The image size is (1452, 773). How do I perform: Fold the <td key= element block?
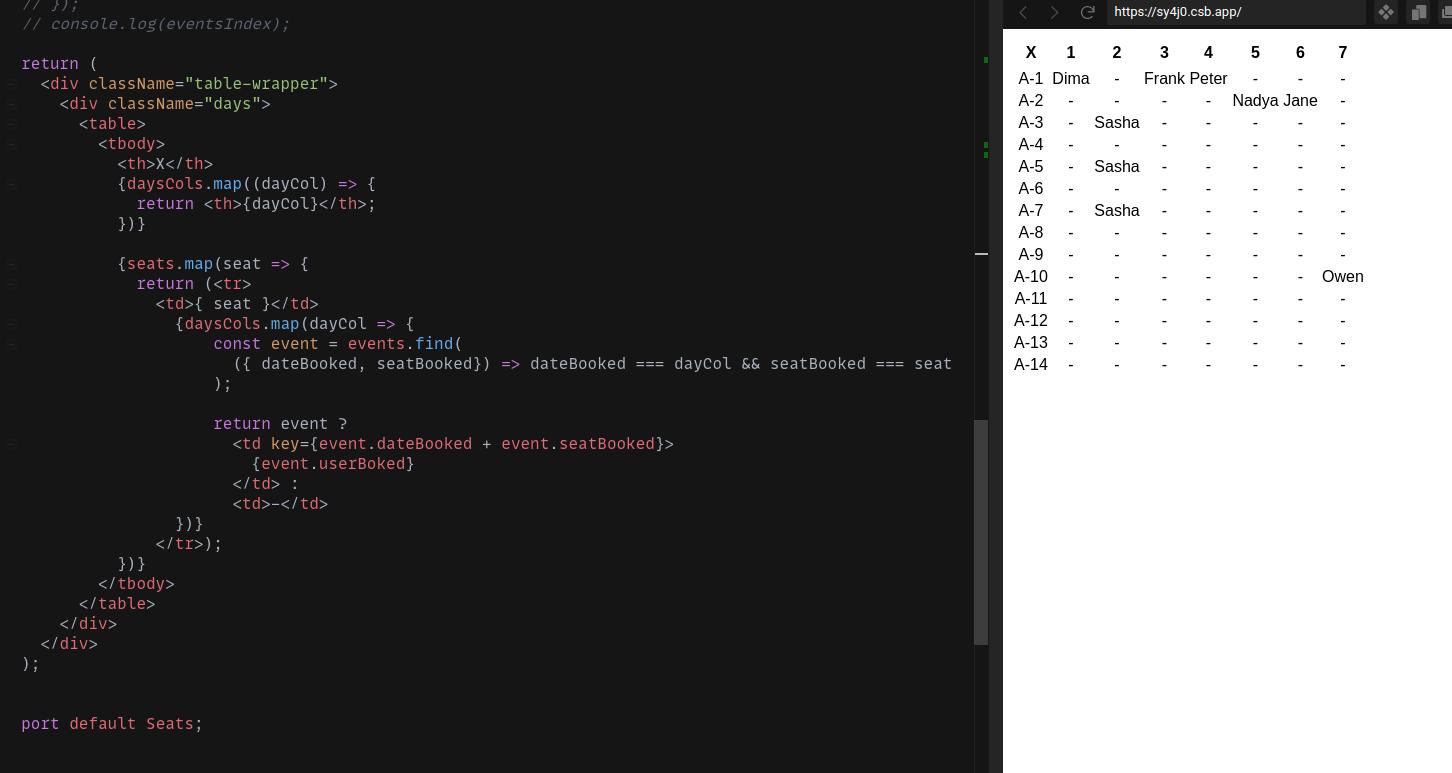(12, 444)
